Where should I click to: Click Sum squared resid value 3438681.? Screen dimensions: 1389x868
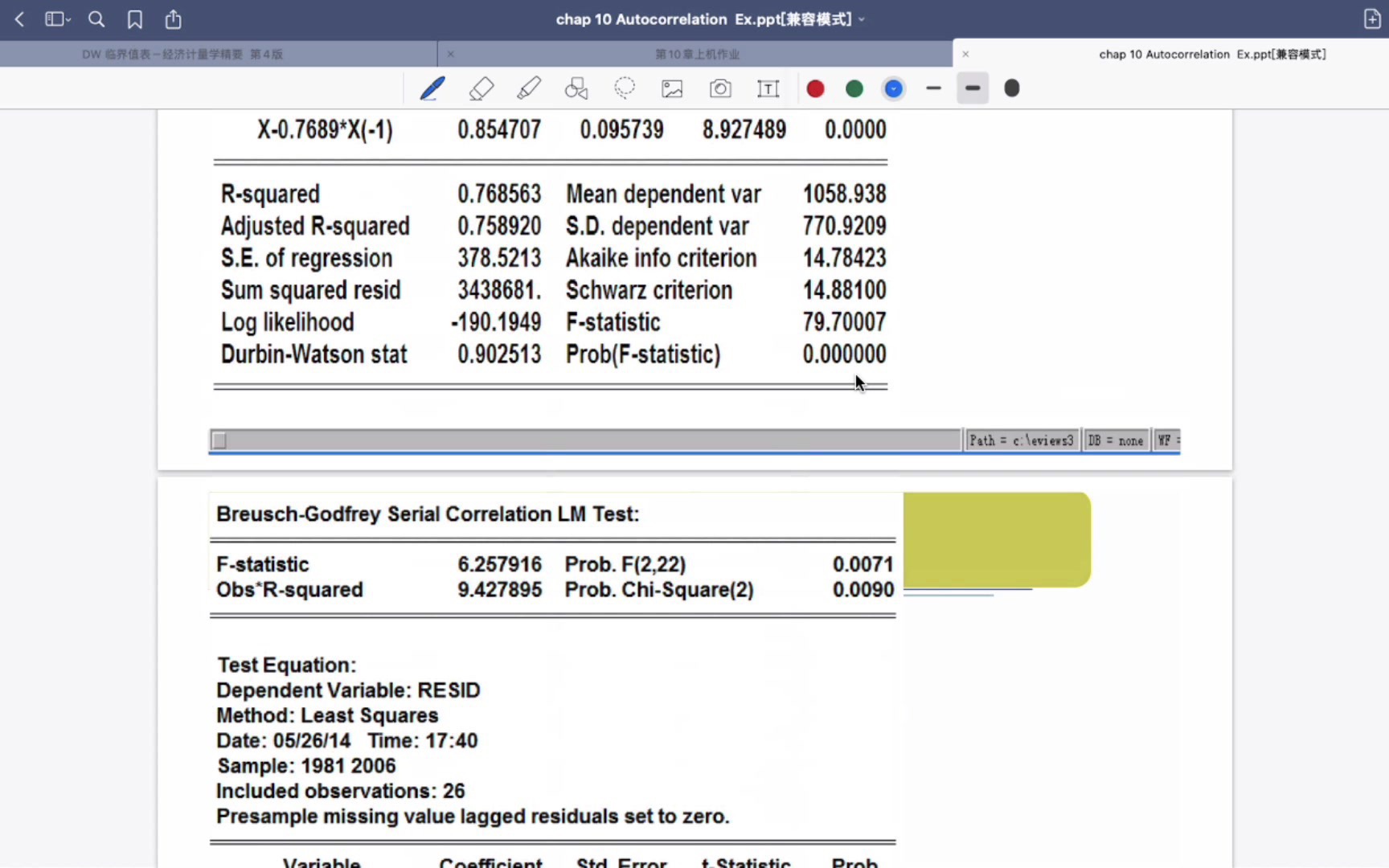click(x=499, y=289)
